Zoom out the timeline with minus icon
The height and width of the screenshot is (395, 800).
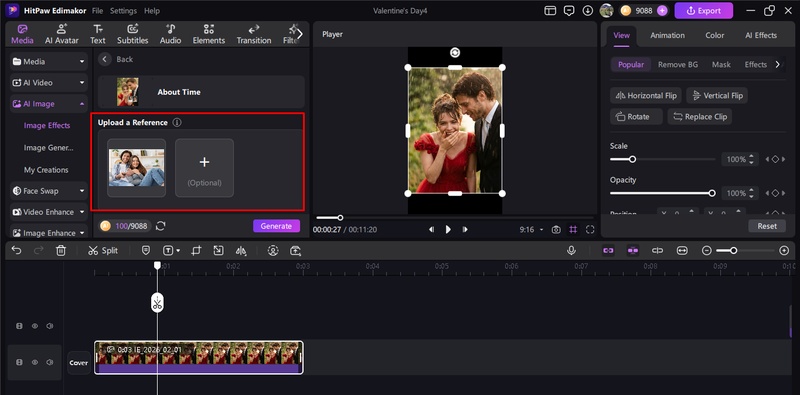tap(707, 251)
